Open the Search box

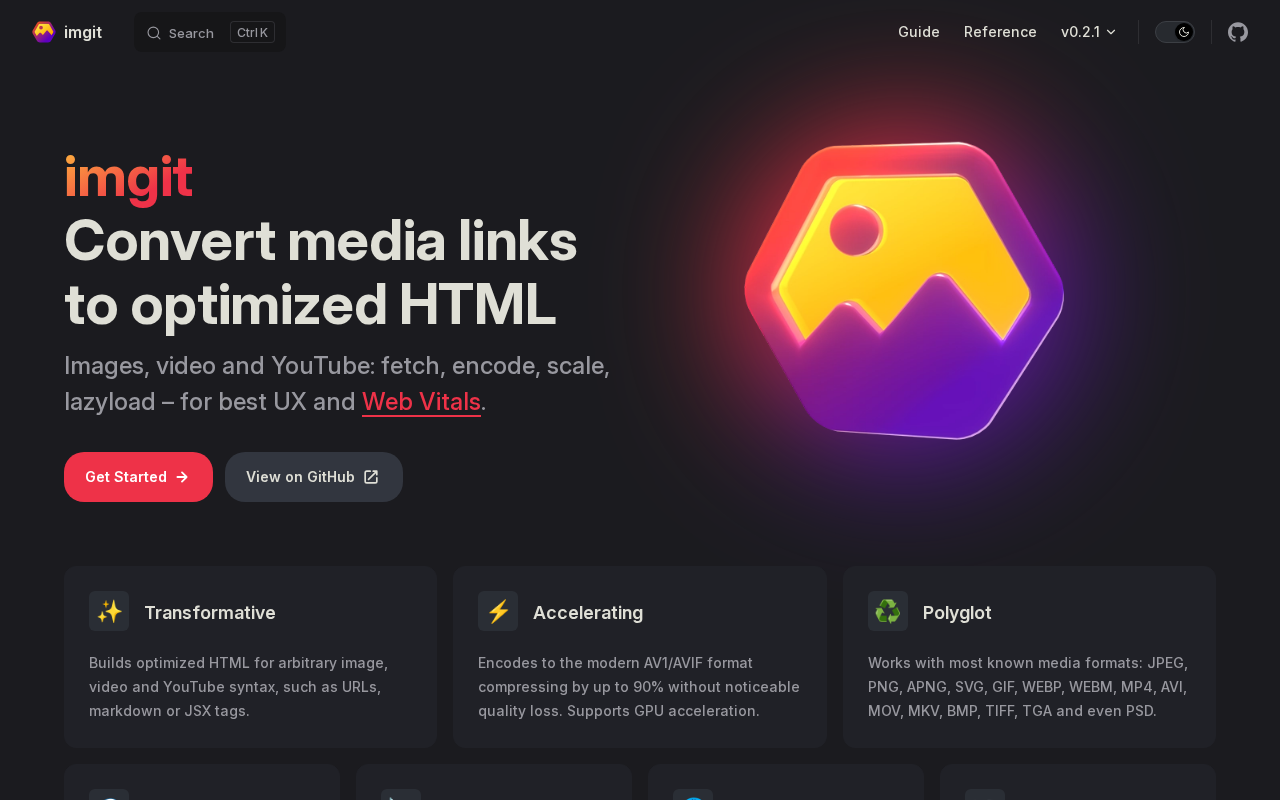pos(210,32)
